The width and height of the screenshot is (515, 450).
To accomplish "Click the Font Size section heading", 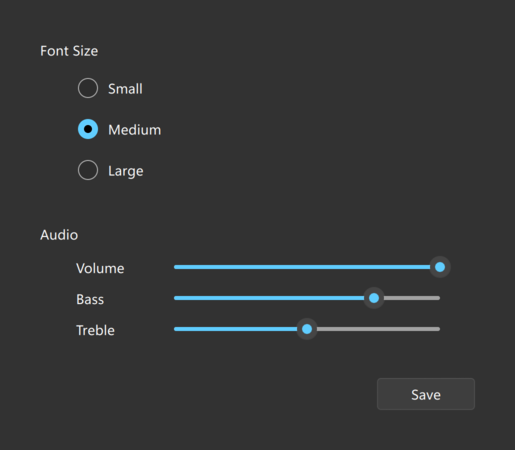I will point(69,51).
